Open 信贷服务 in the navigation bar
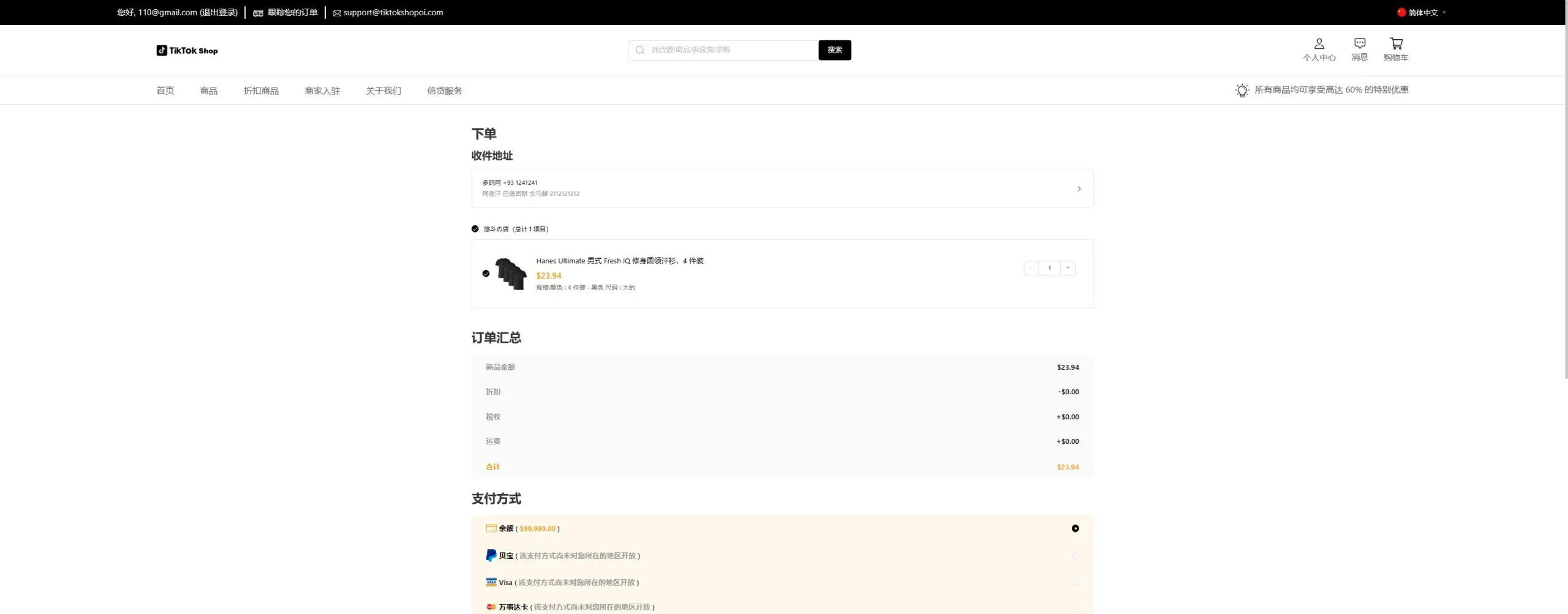The image size is (1568, 614). point(445,91)
